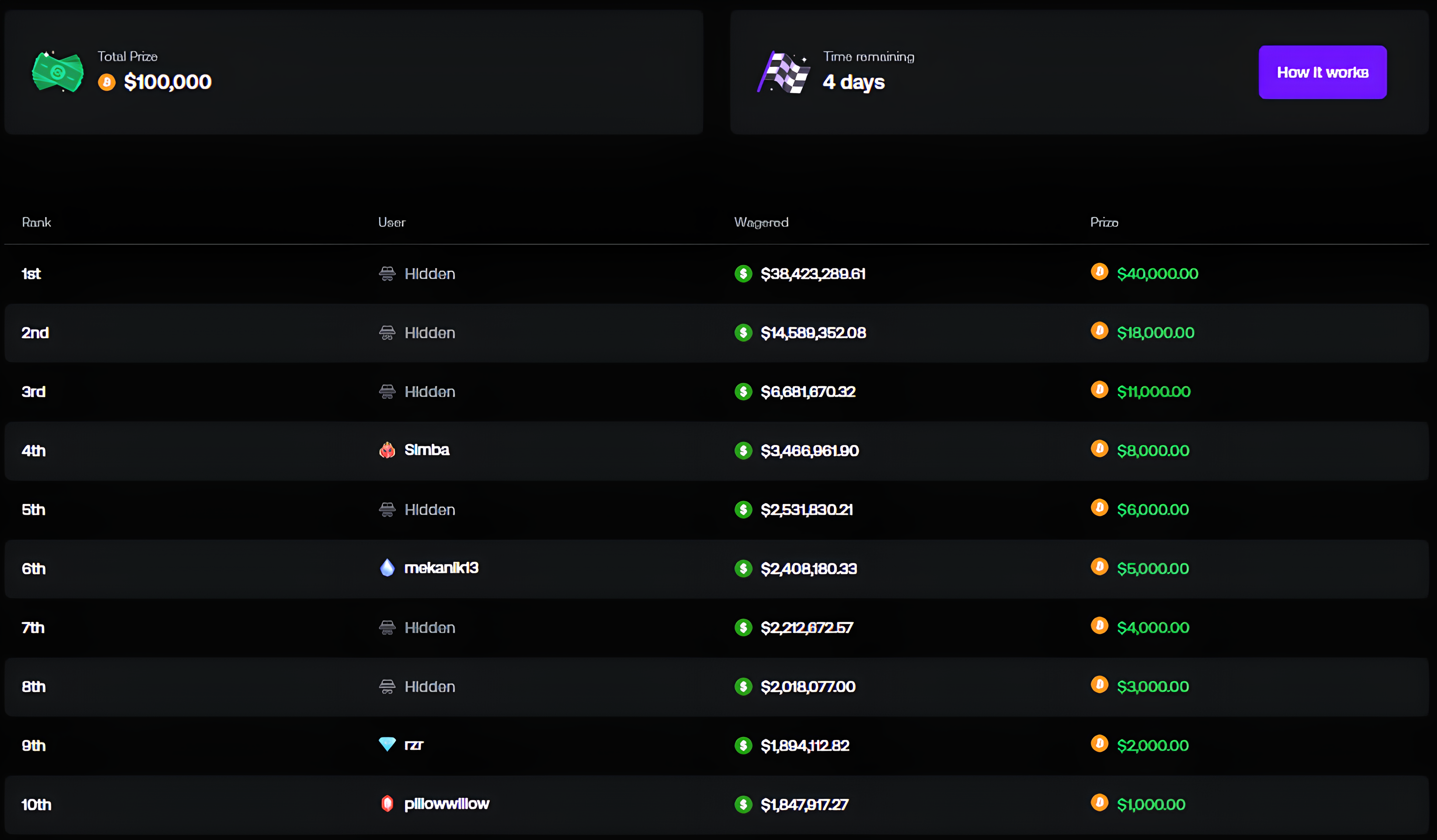The width and height of the screenshot is (1437, 840).
Task: Select the rzr username in 9th place
Action: [413, 745]
